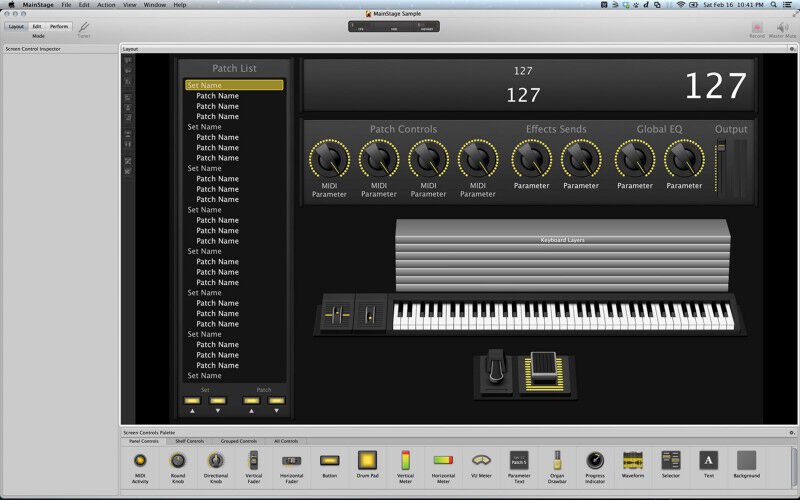Select the modulation wheel next to the keyboard
The height and width of the screenshot is (500, 800).
pos(370,315)
